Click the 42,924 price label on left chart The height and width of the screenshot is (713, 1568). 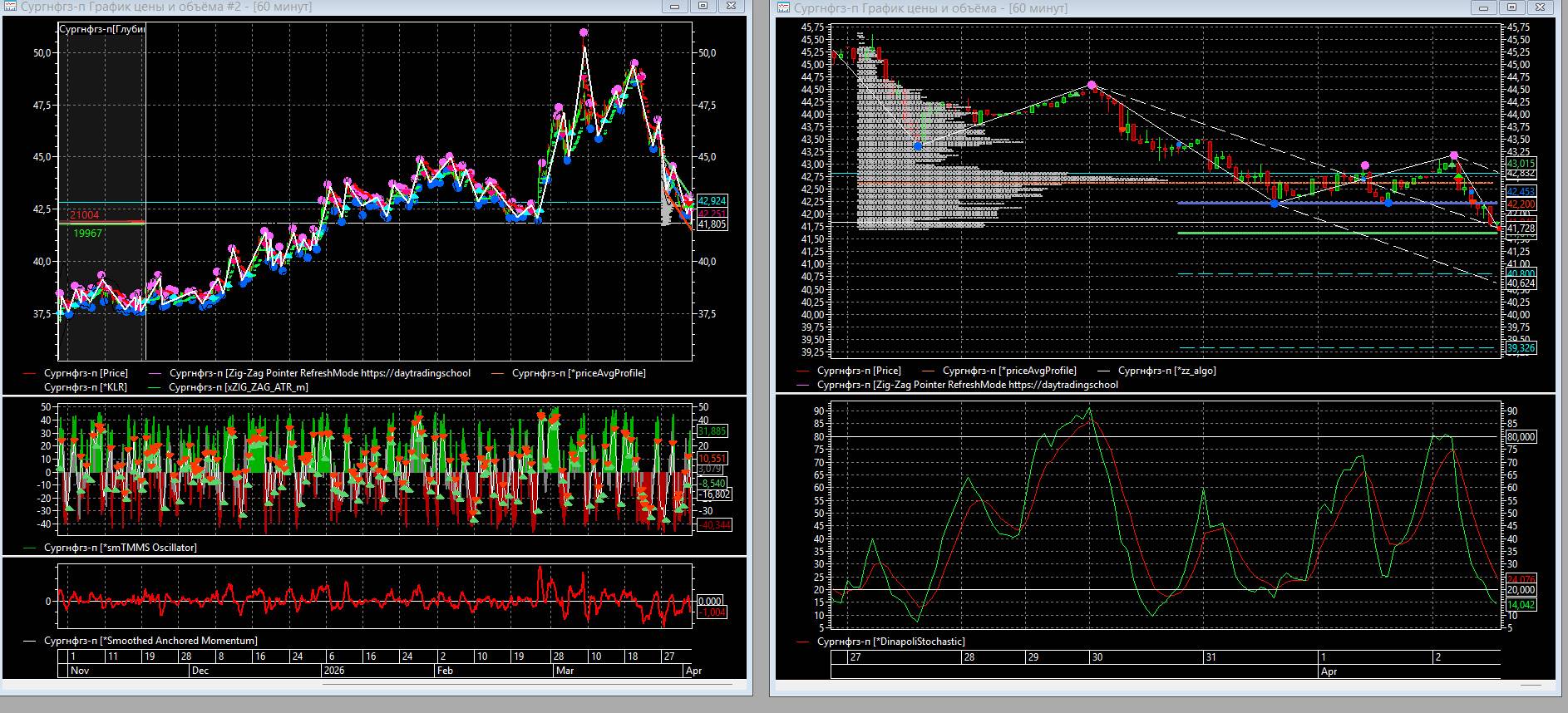(x=712, y=201)
